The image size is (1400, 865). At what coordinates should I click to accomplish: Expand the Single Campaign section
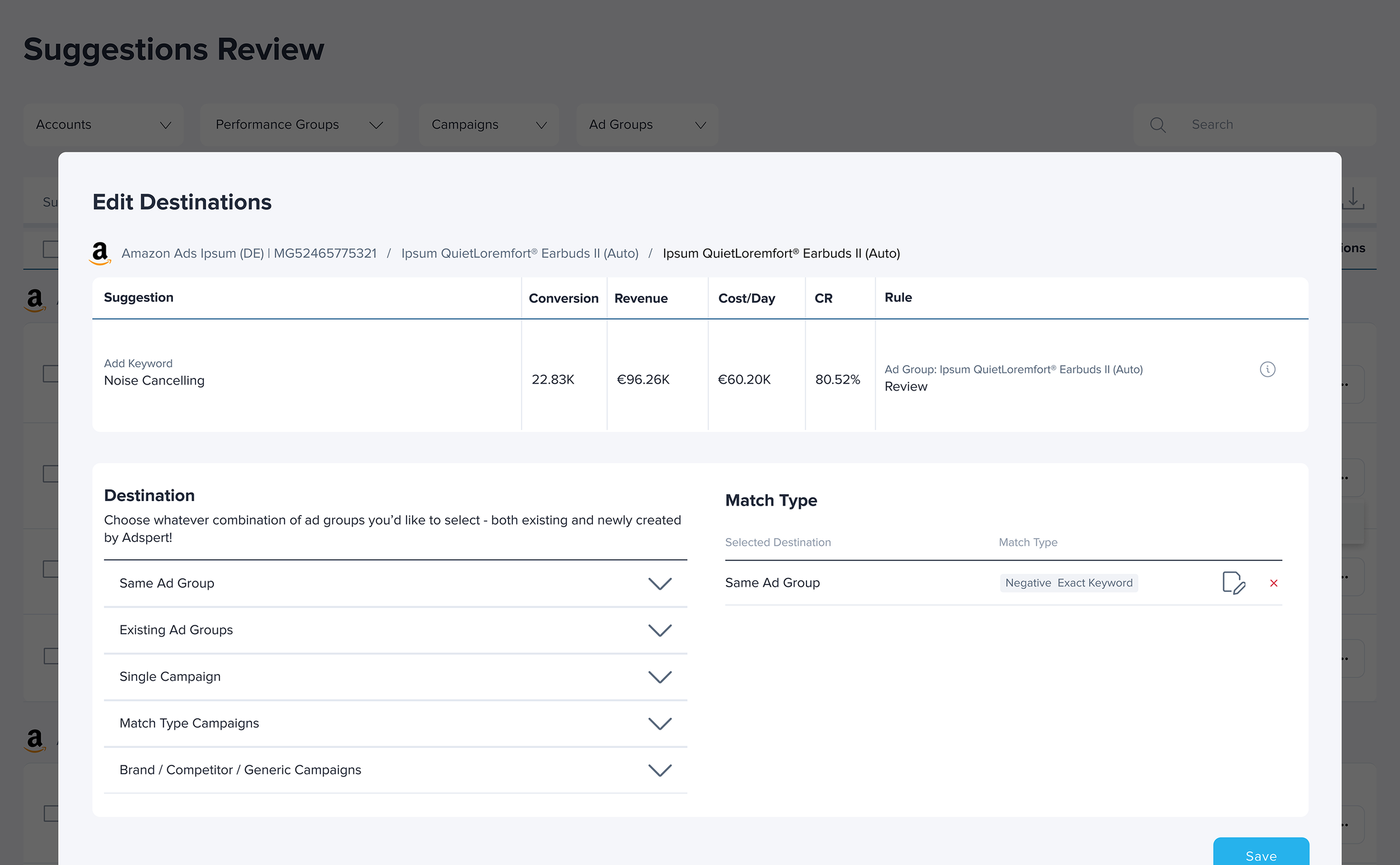[659, 677]
